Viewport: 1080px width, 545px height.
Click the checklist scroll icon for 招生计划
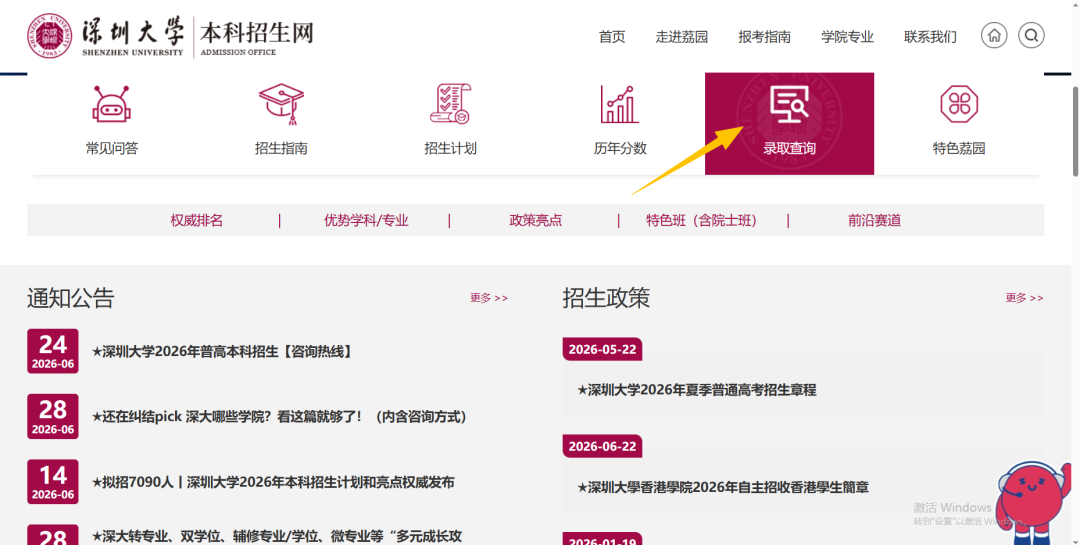tap(450, 104)
